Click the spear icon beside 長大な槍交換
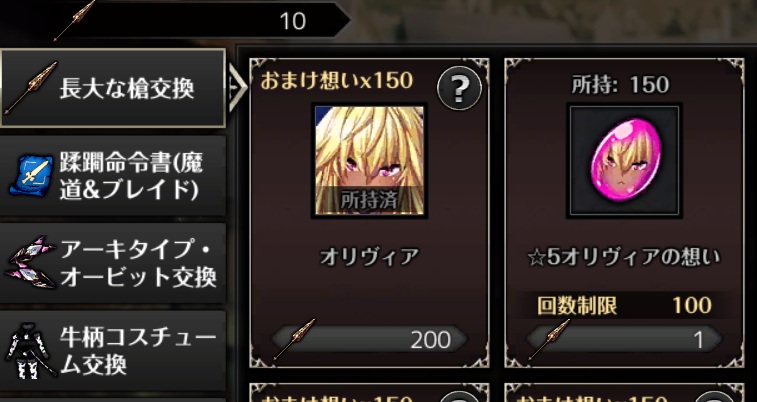The image size is (757, 402). pos(30,88)
